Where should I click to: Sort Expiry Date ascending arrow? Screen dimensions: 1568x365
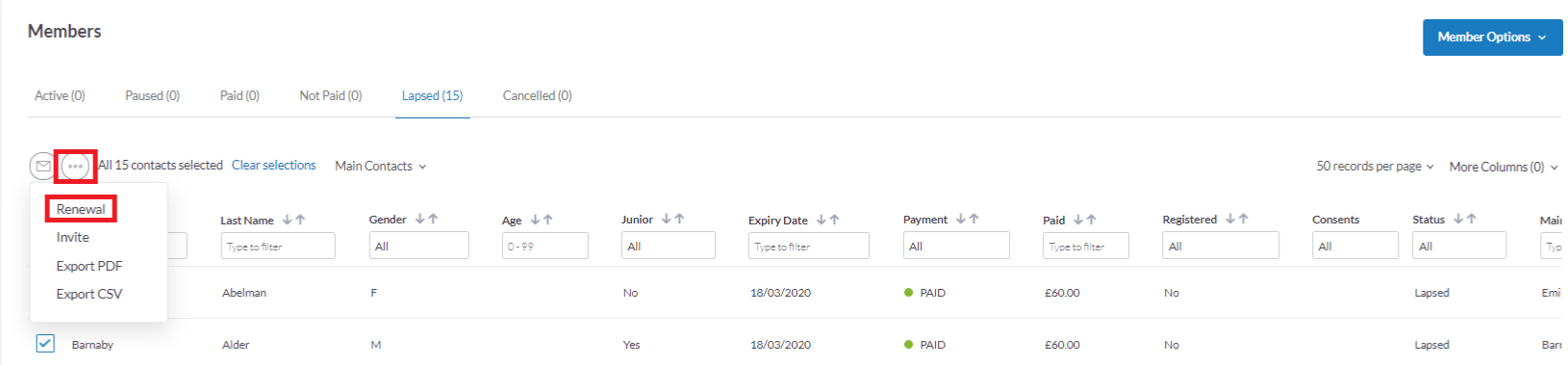pos(834,220)
